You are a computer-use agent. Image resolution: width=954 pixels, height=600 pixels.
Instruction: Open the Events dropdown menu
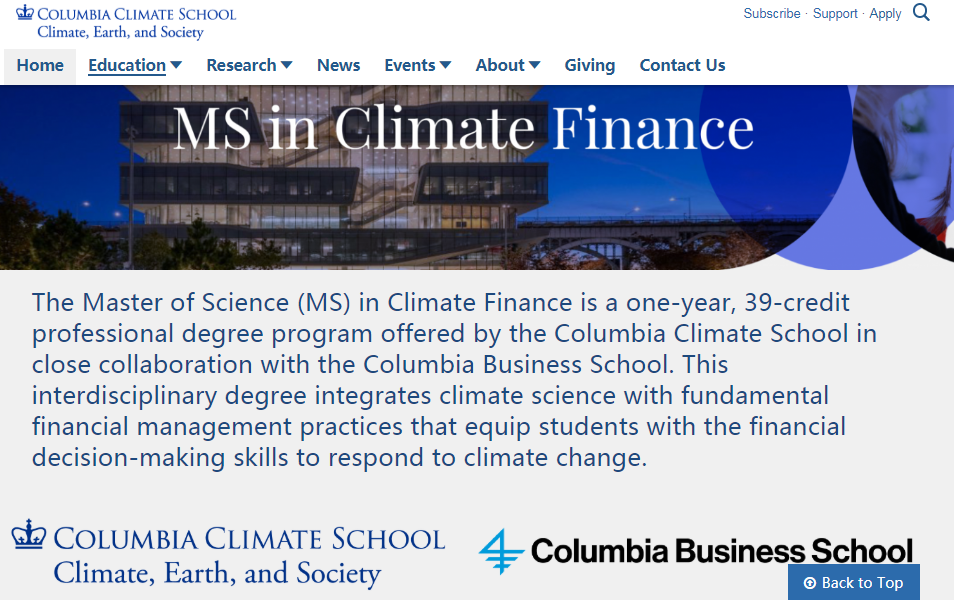click(417, 65)
